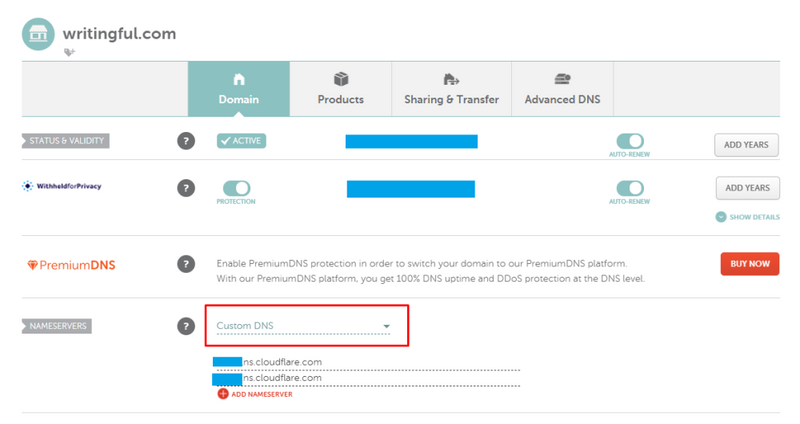
Task: Click the house-arrow icon above Sharing & Transfer
Action: [451, 79]
